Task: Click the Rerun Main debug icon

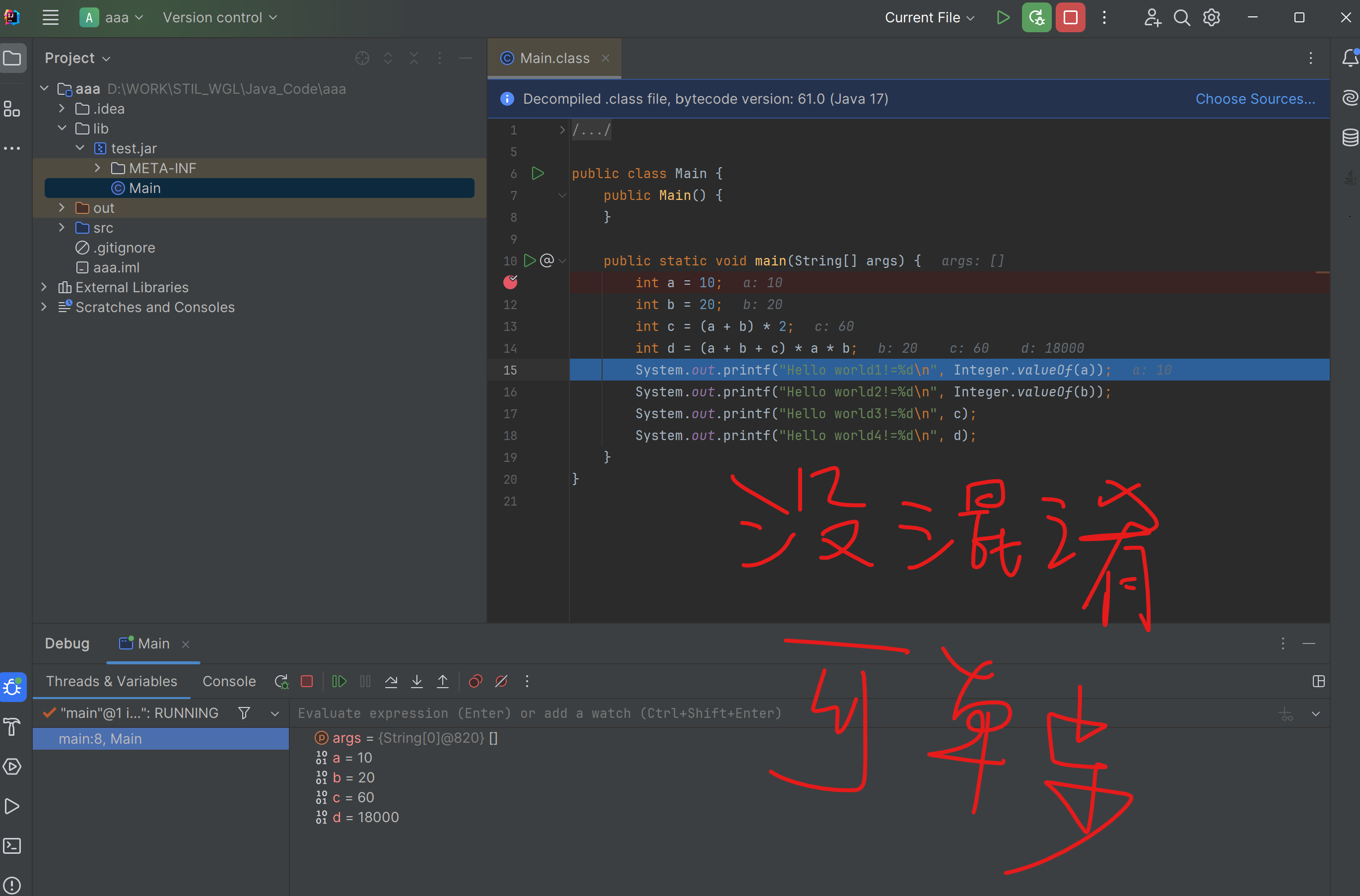Action: 281,681
